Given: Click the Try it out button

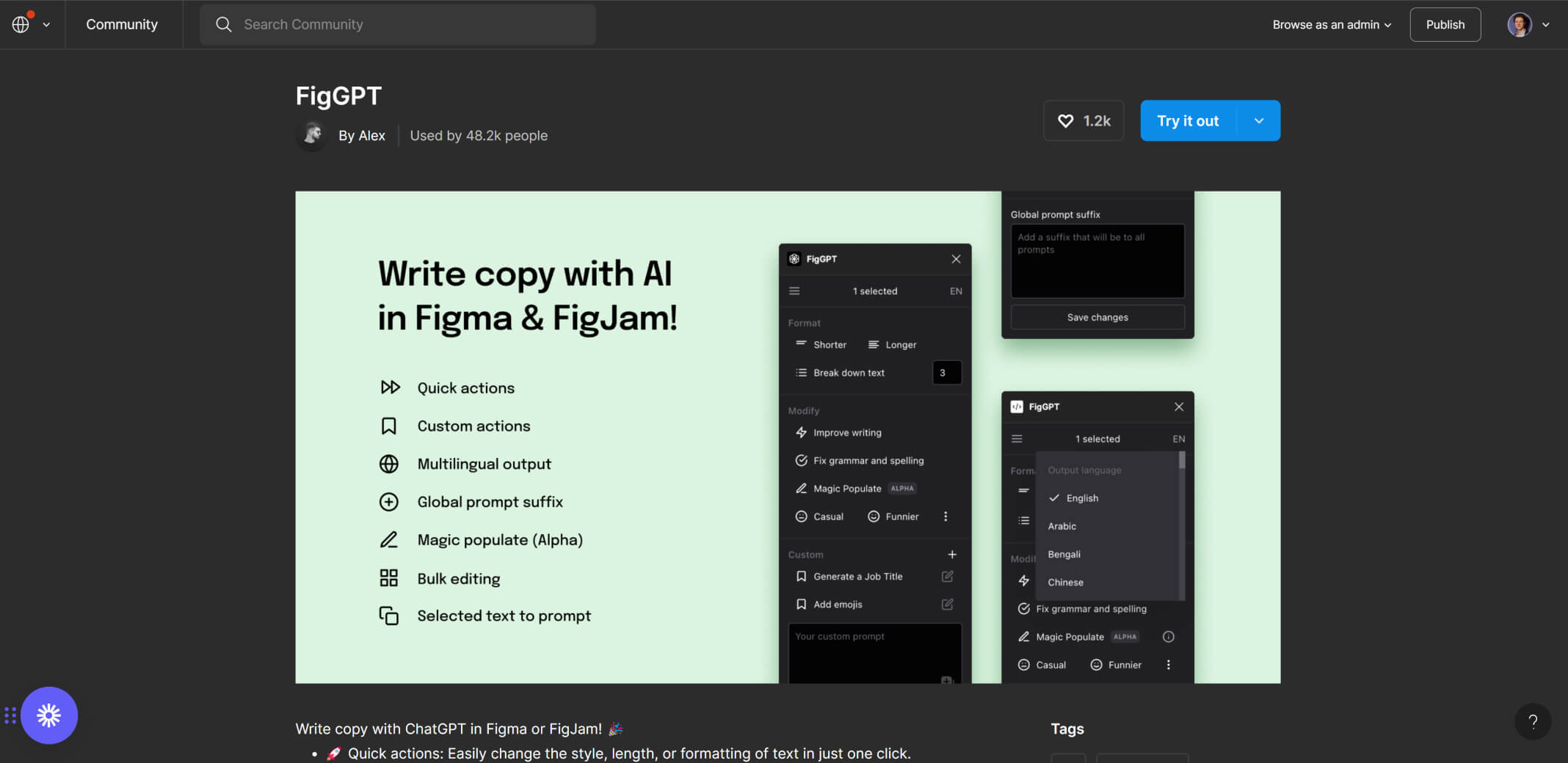Looking at the screenshot, I should 1188,121.
